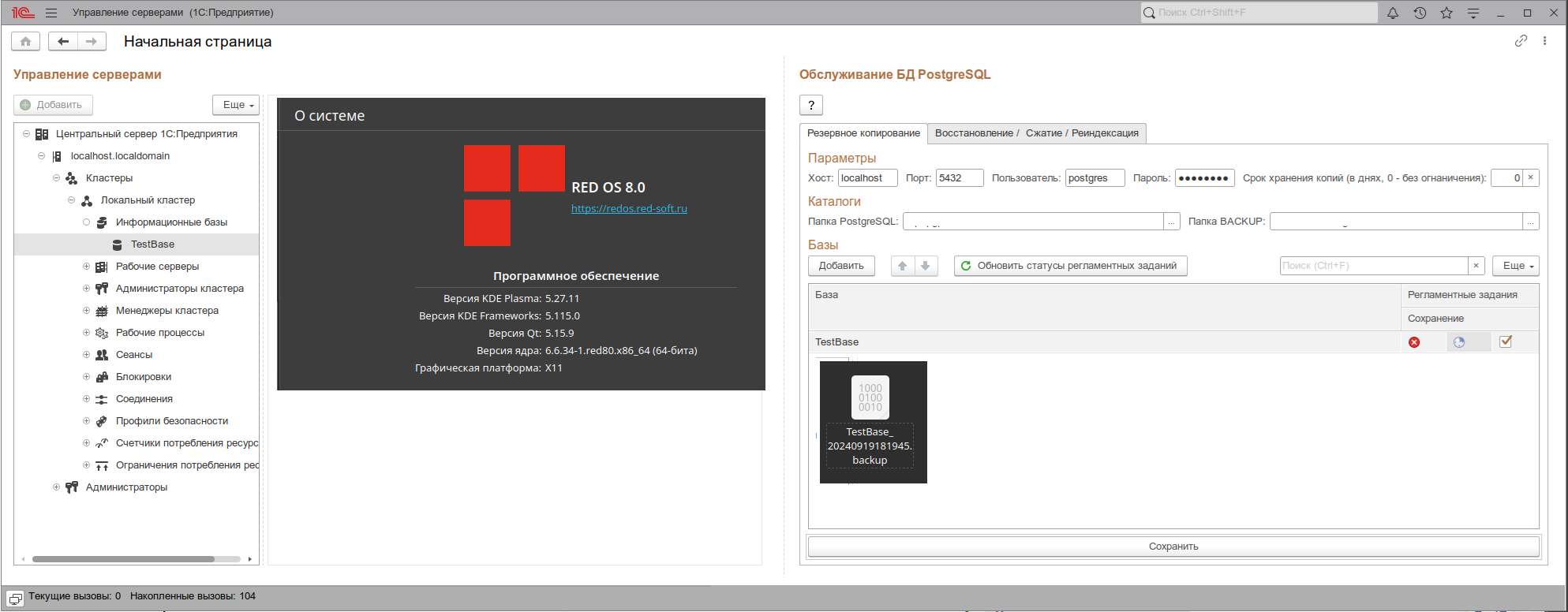
Task: Open favorites star icon
Action: 1446,13
